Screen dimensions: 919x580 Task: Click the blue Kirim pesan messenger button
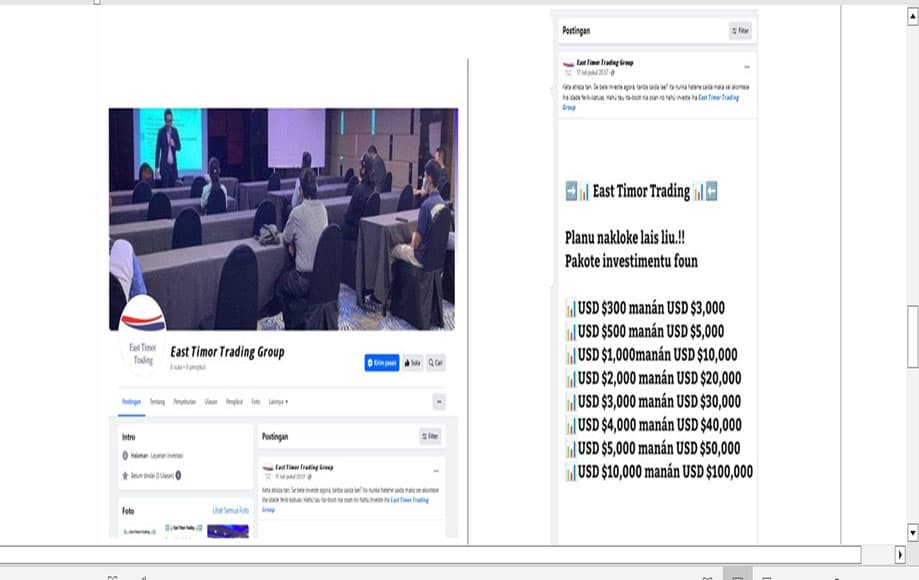pos(382,363)
